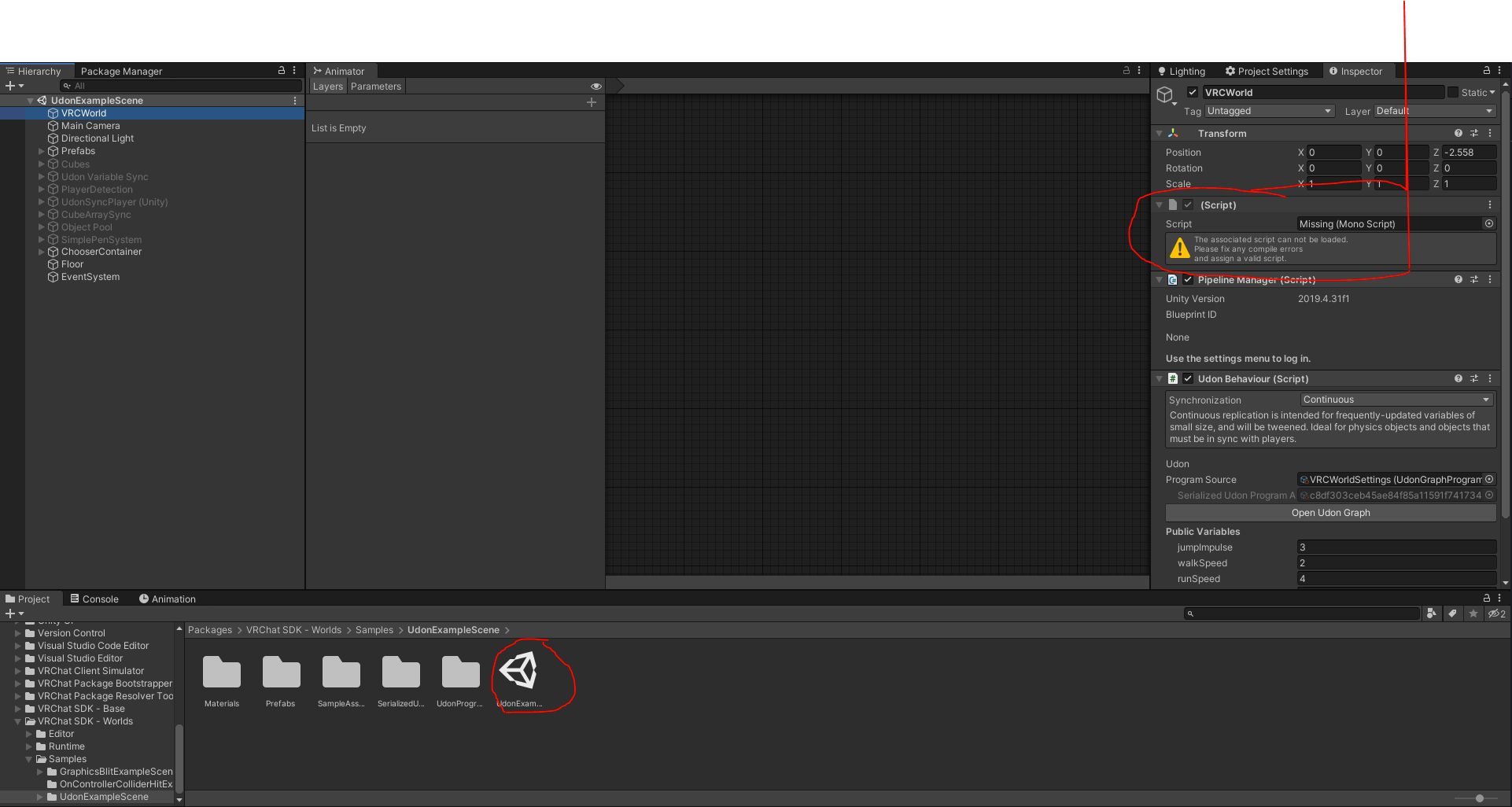The width and height of the screenshot is (1512, 807).
Task: Open the Program Source object picker
Action: pyautogui.click(x=1488, y=479)
